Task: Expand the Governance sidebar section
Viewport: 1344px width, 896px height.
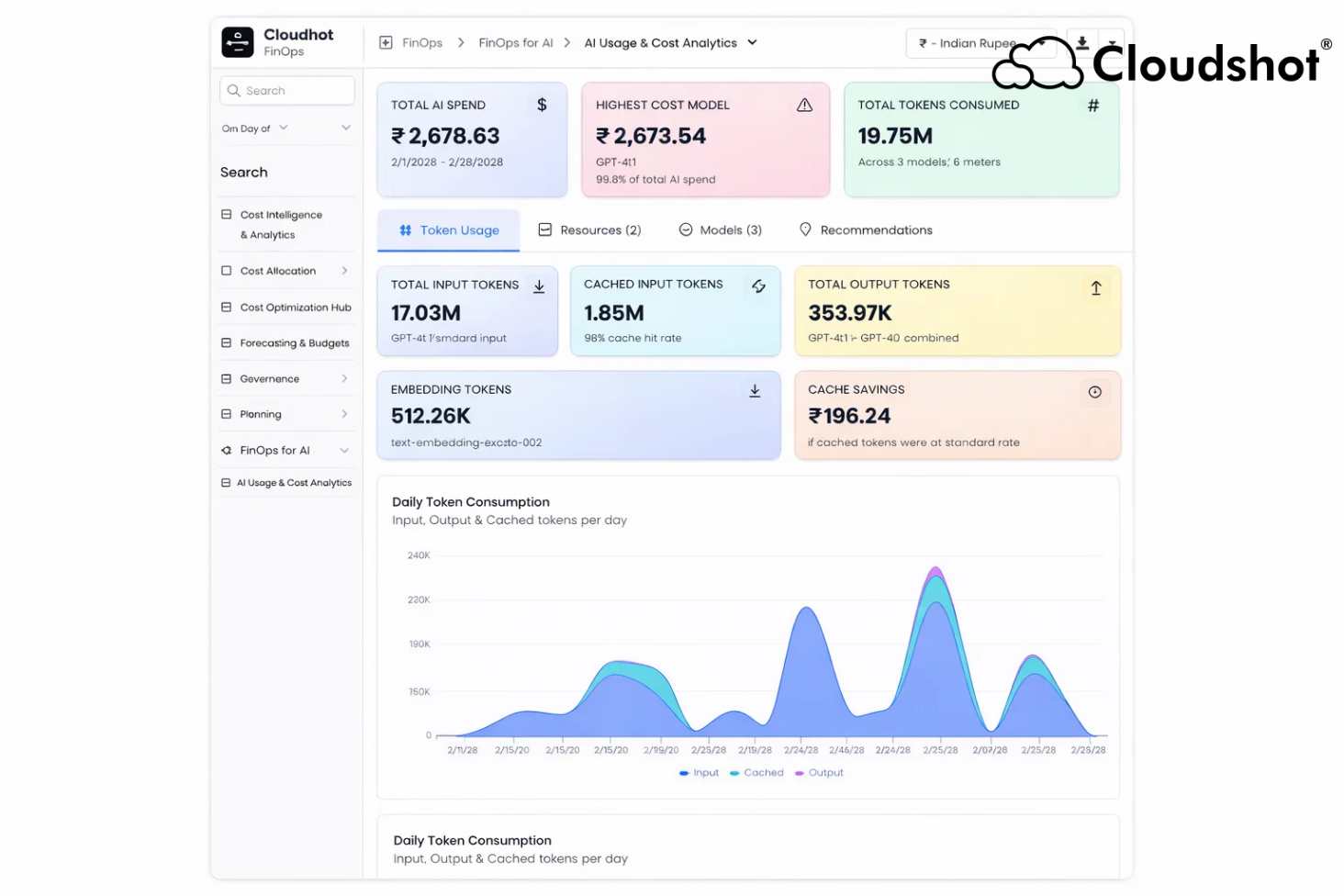Action: coord(345,378)
